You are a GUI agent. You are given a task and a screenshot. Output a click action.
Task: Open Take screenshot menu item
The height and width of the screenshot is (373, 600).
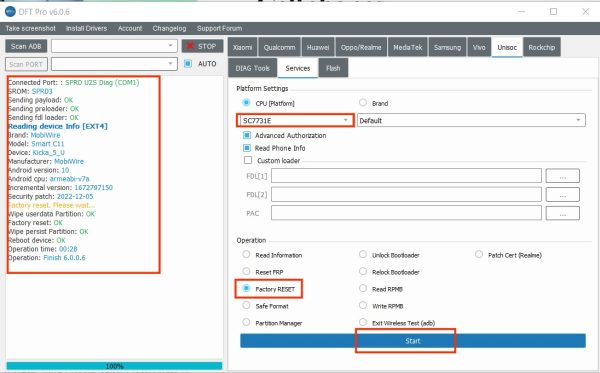31,28
